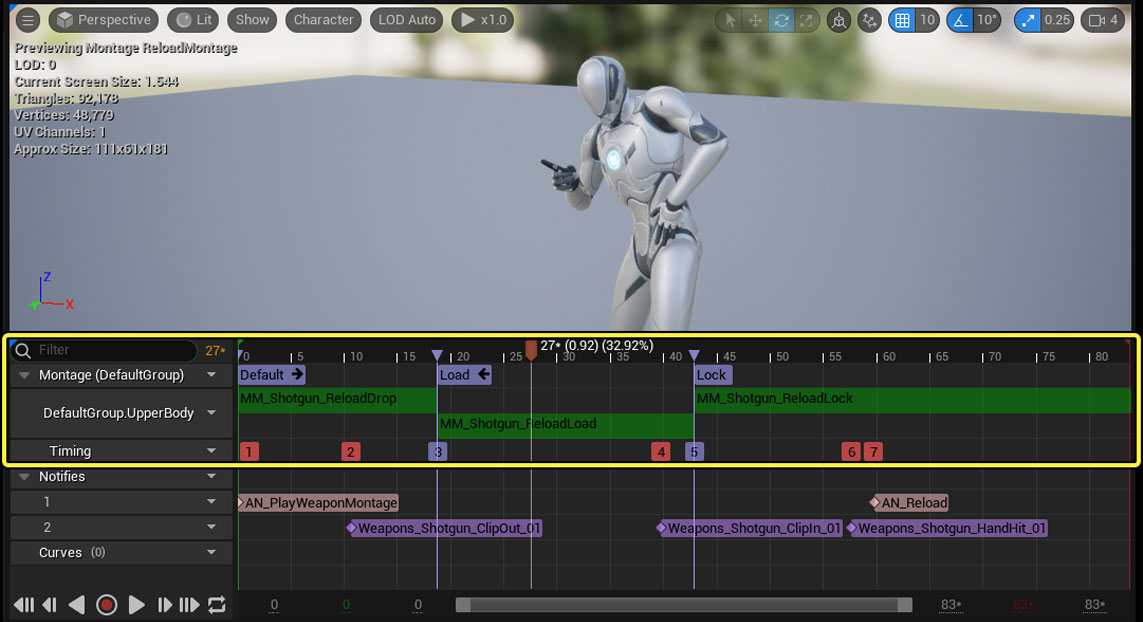Image resolution: width=1143 pixels, height=622 pixels.
Task: Select the AN_Reload notify marker
Action: tap(908, 502)
